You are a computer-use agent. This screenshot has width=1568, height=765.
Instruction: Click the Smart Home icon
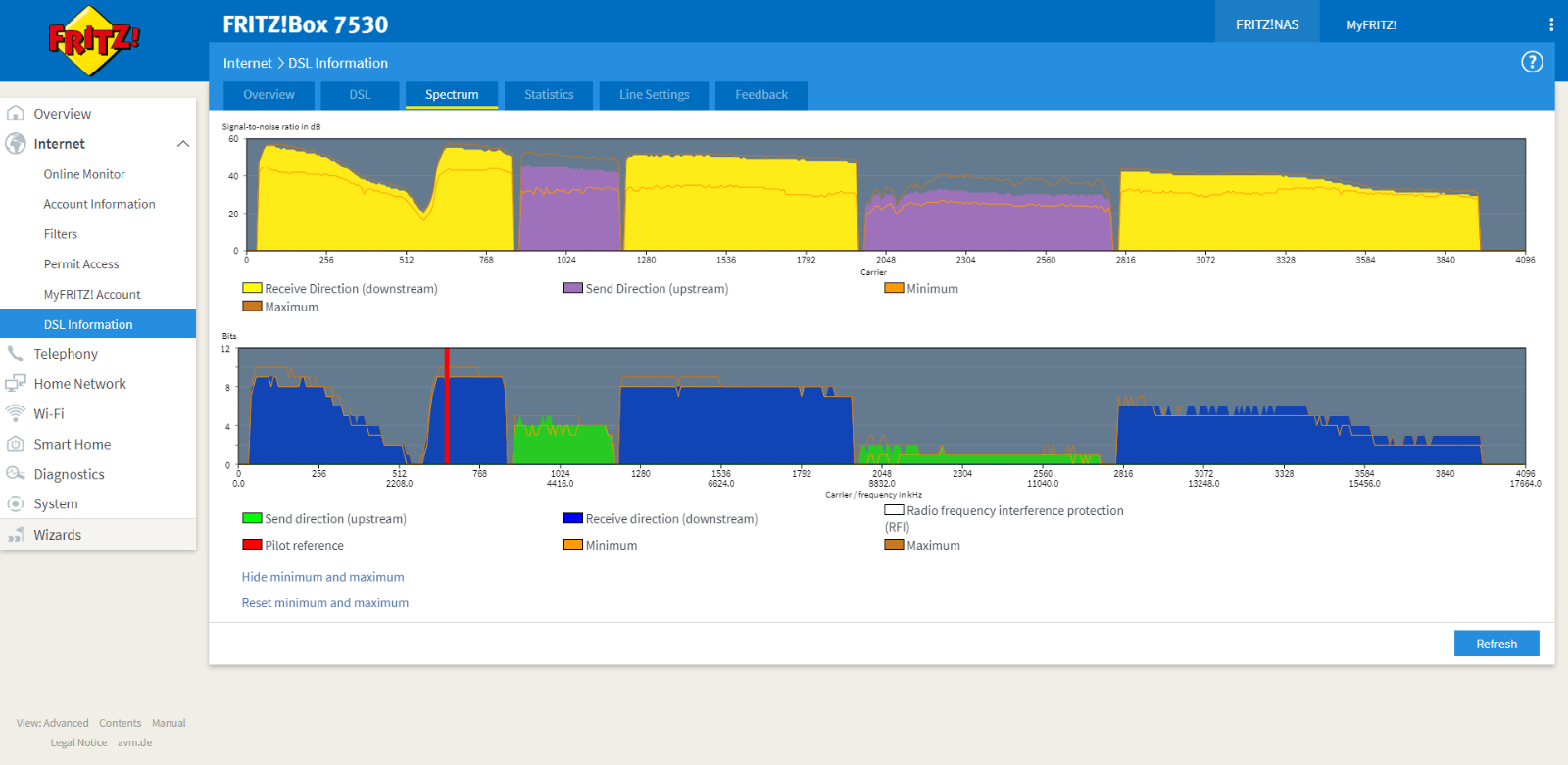[16, 444]
